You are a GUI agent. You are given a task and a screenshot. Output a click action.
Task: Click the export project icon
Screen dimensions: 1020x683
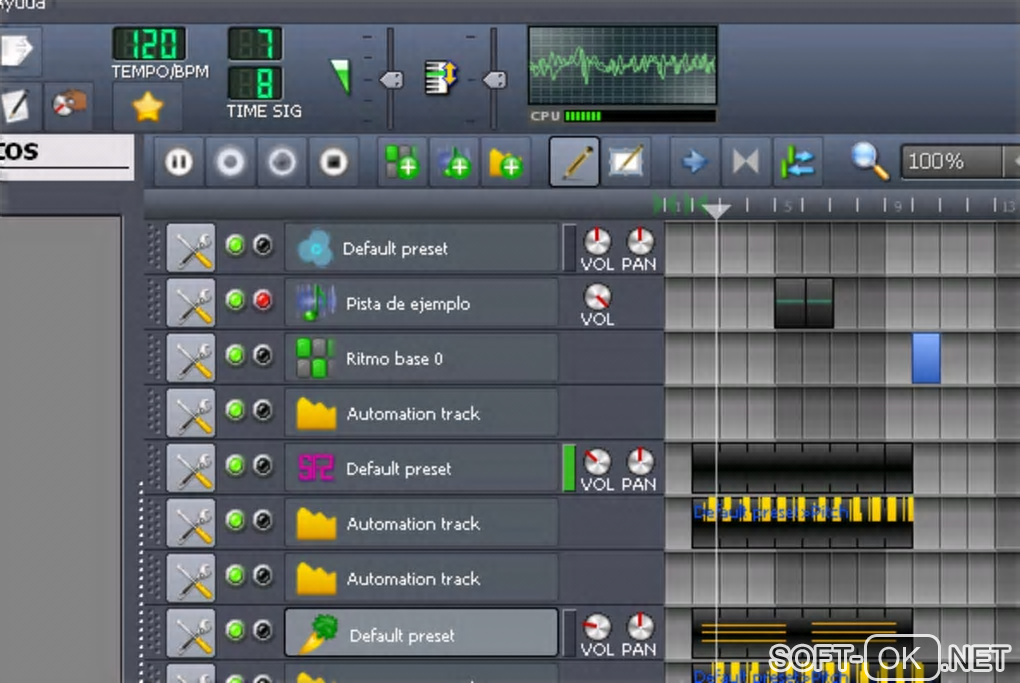[17, 51]
